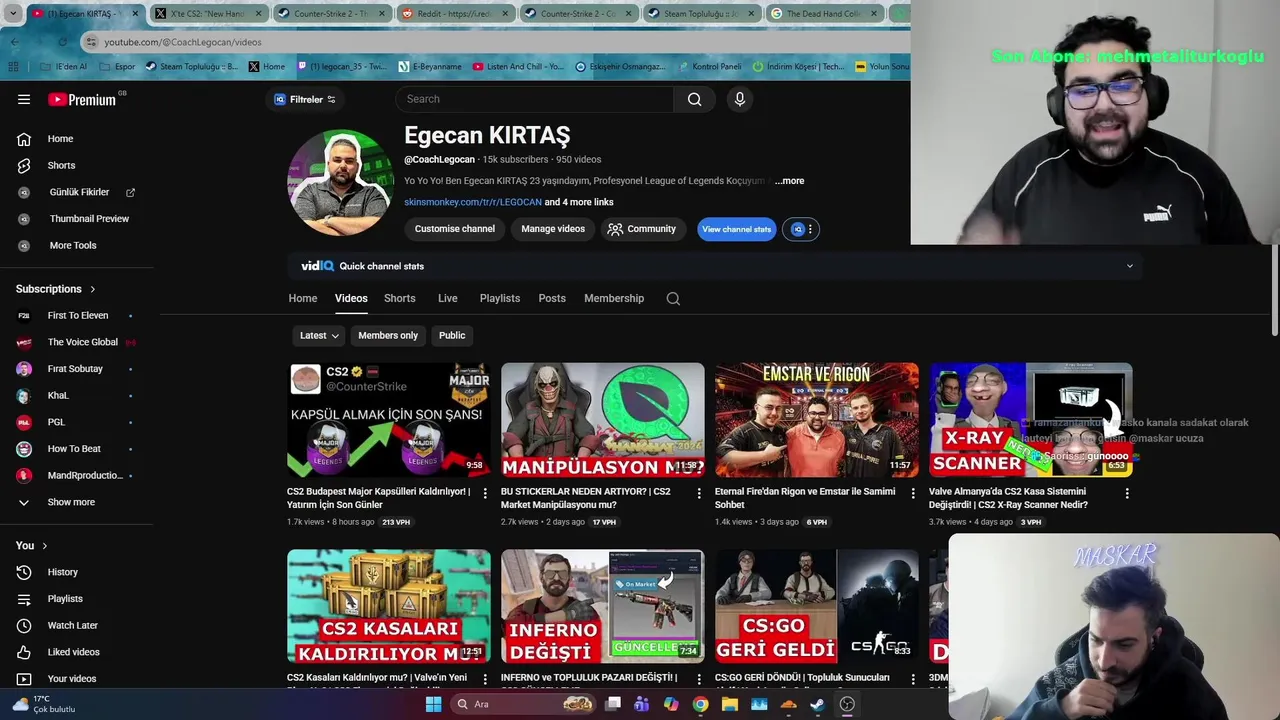The image size is (1280, 720).
Task: Search within channel using tab-row magnifier
Action: tap(673, 299)
